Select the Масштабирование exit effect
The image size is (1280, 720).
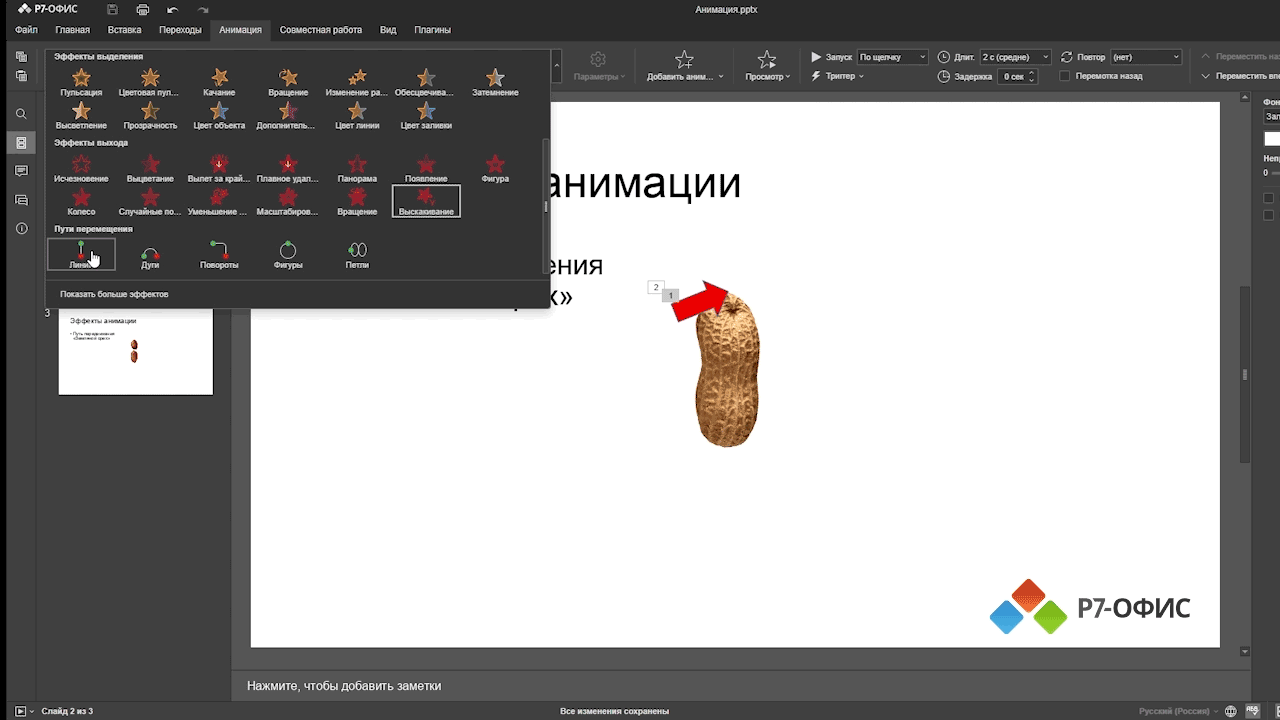288,201
